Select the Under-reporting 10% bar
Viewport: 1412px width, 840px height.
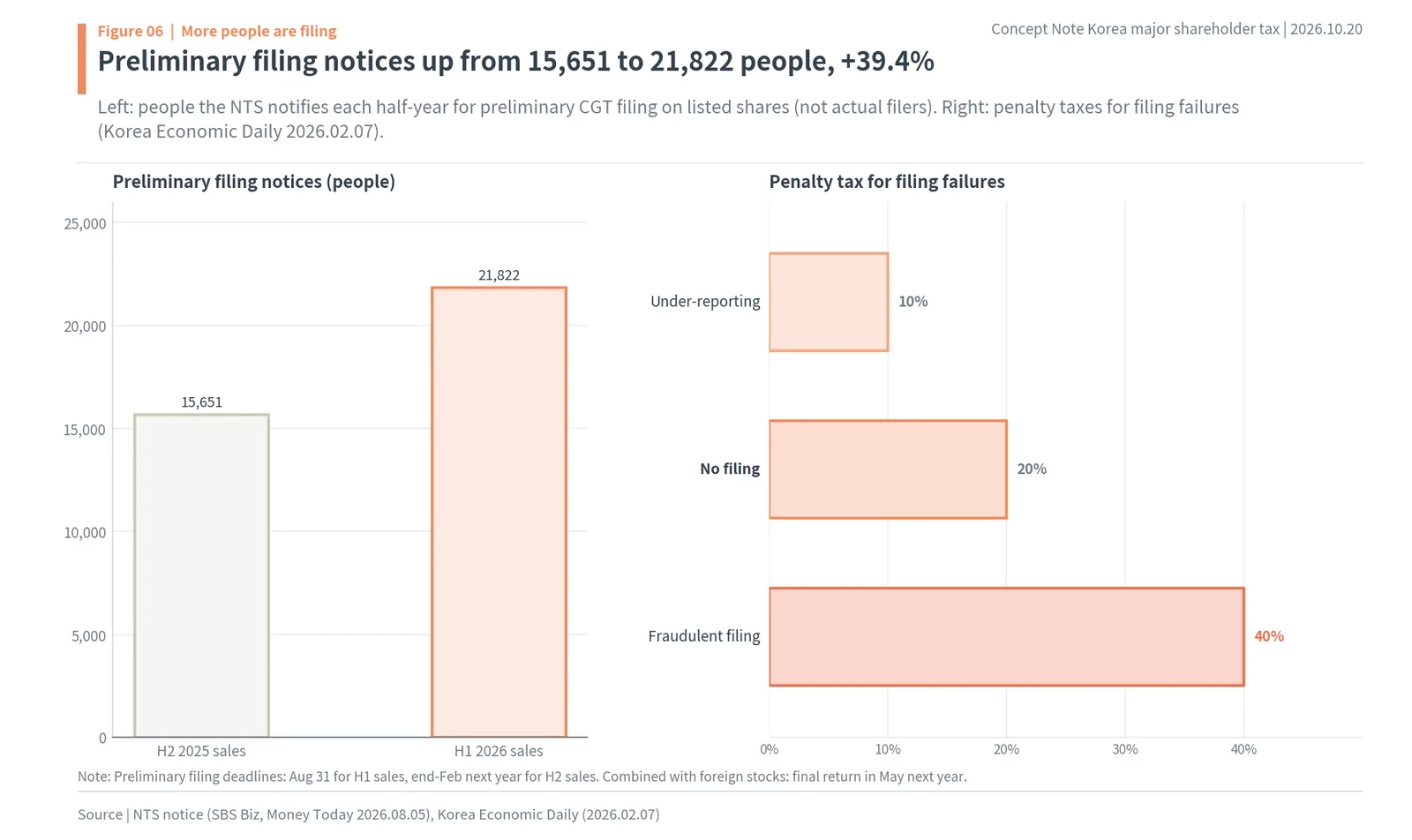(829, 302)
